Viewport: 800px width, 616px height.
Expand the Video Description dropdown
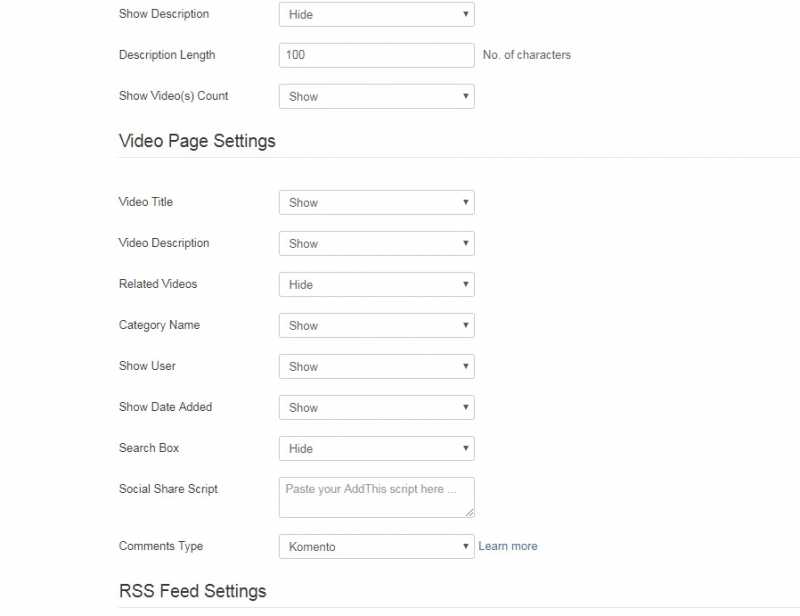click(376, 244)
